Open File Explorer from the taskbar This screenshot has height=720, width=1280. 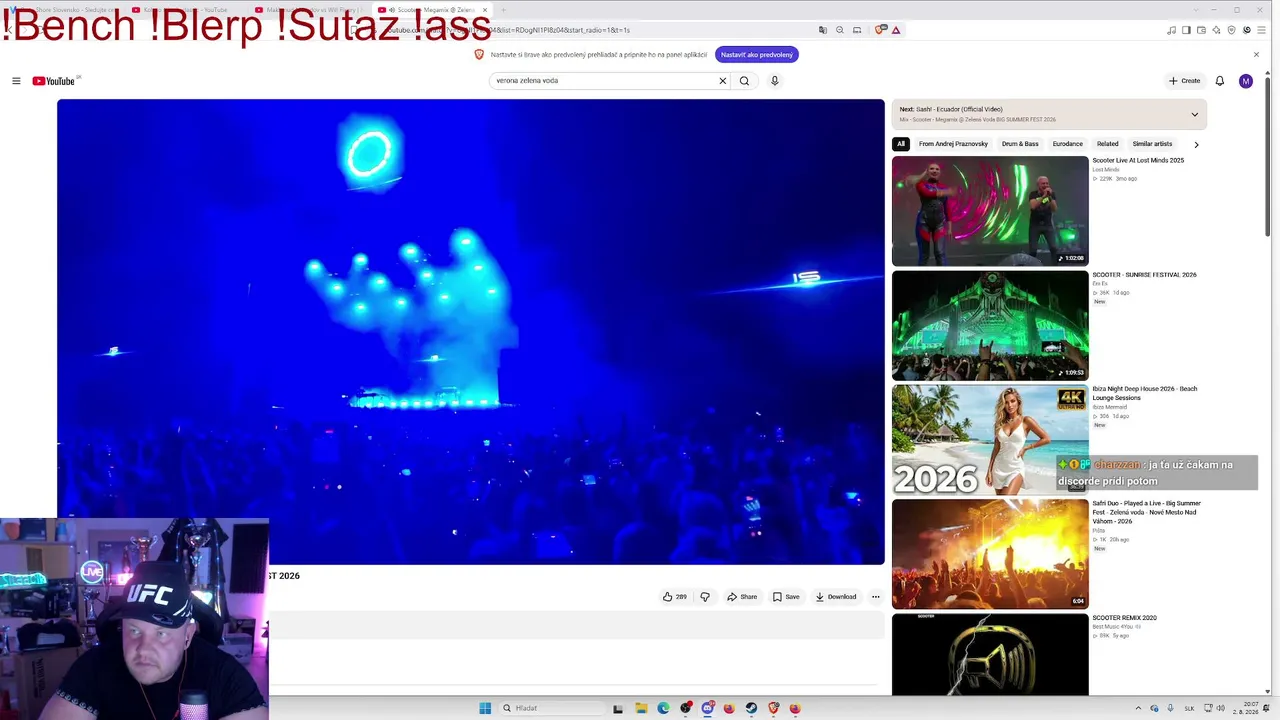click(x=641, y=708)
